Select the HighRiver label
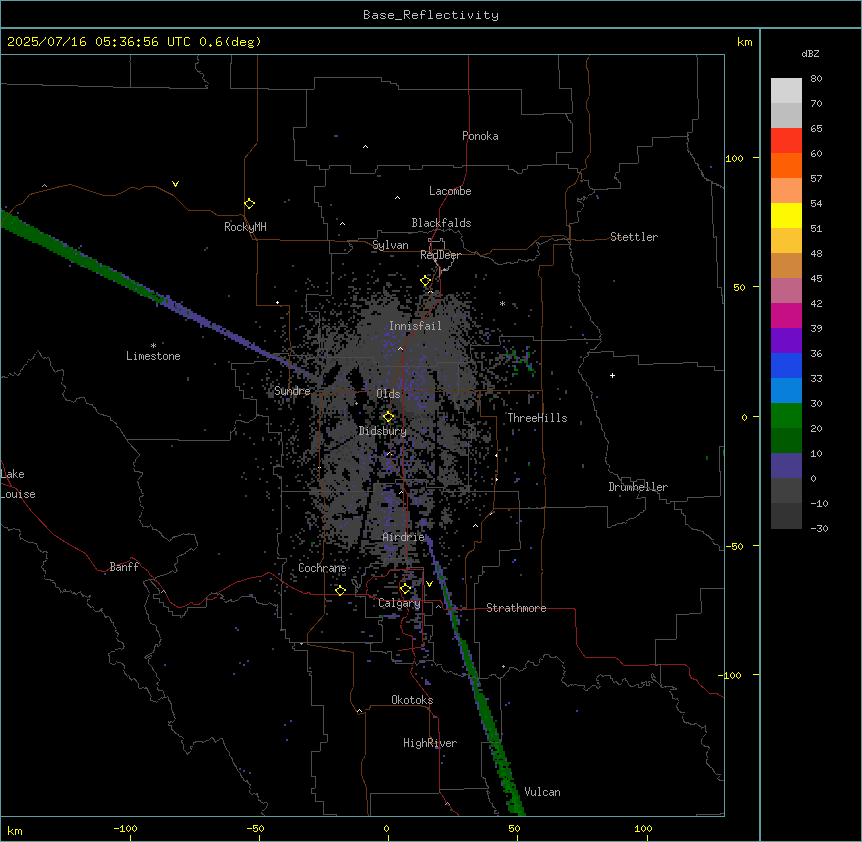Screen dimensions: 862x842 pos(430,743)
